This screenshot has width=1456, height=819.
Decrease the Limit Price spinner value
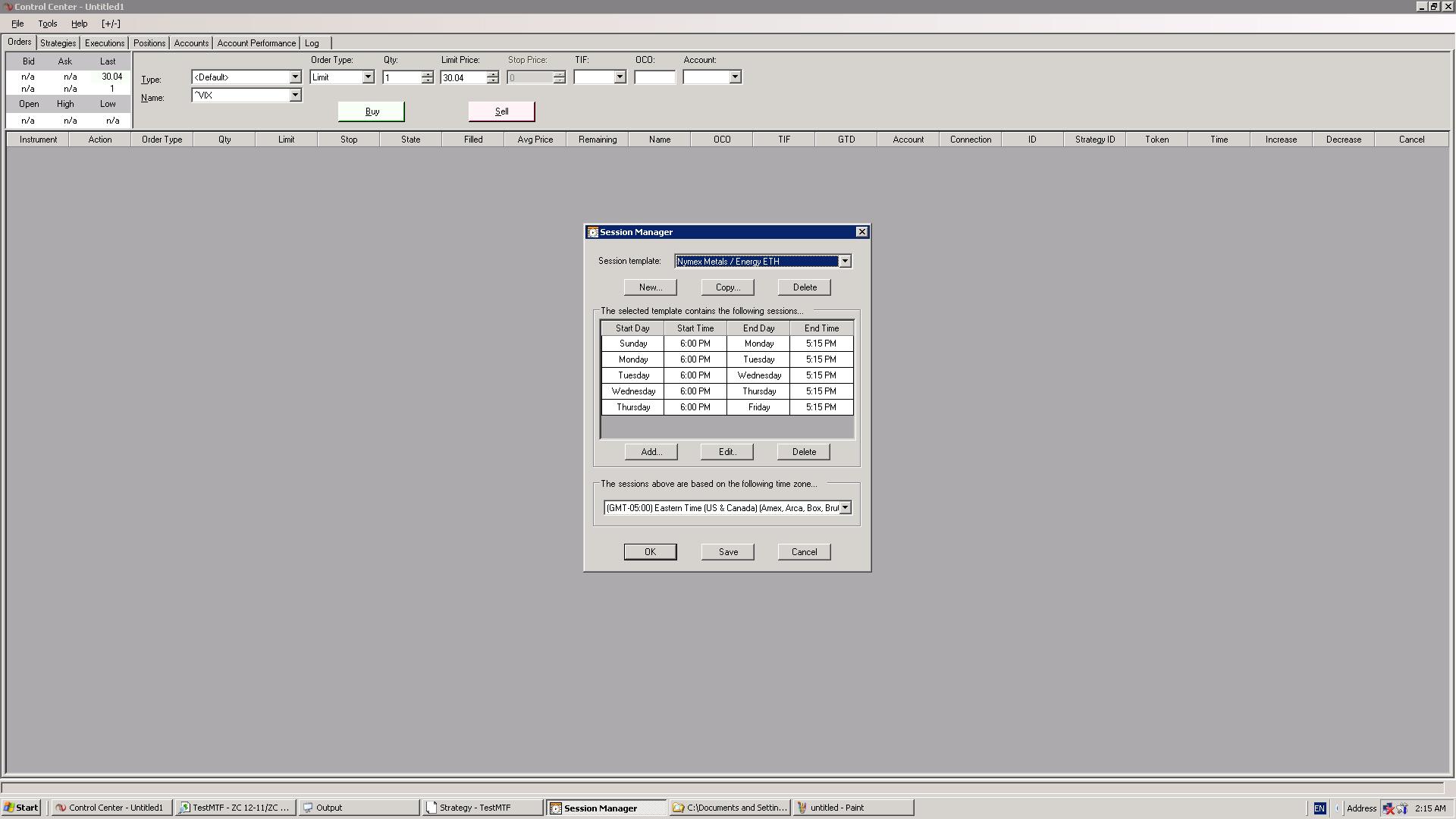point(493,80)
